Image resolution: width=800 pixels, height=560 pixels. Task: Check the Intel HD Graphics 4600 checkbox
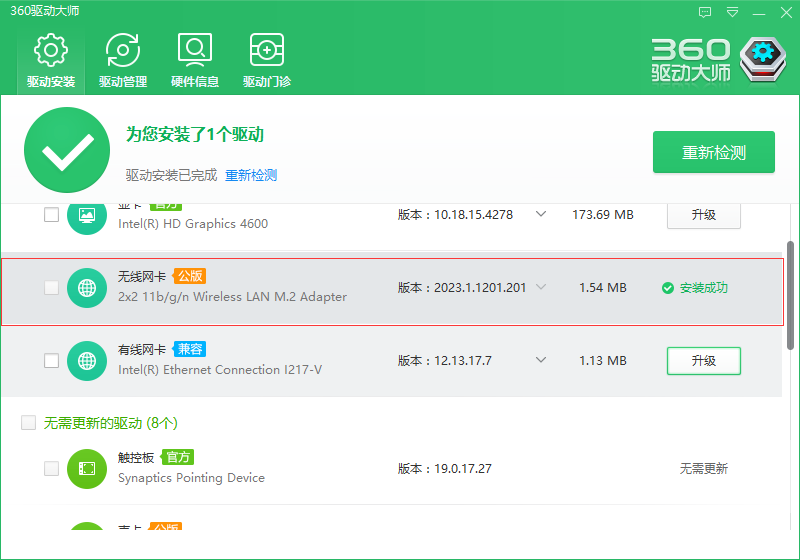pos(52,215)
